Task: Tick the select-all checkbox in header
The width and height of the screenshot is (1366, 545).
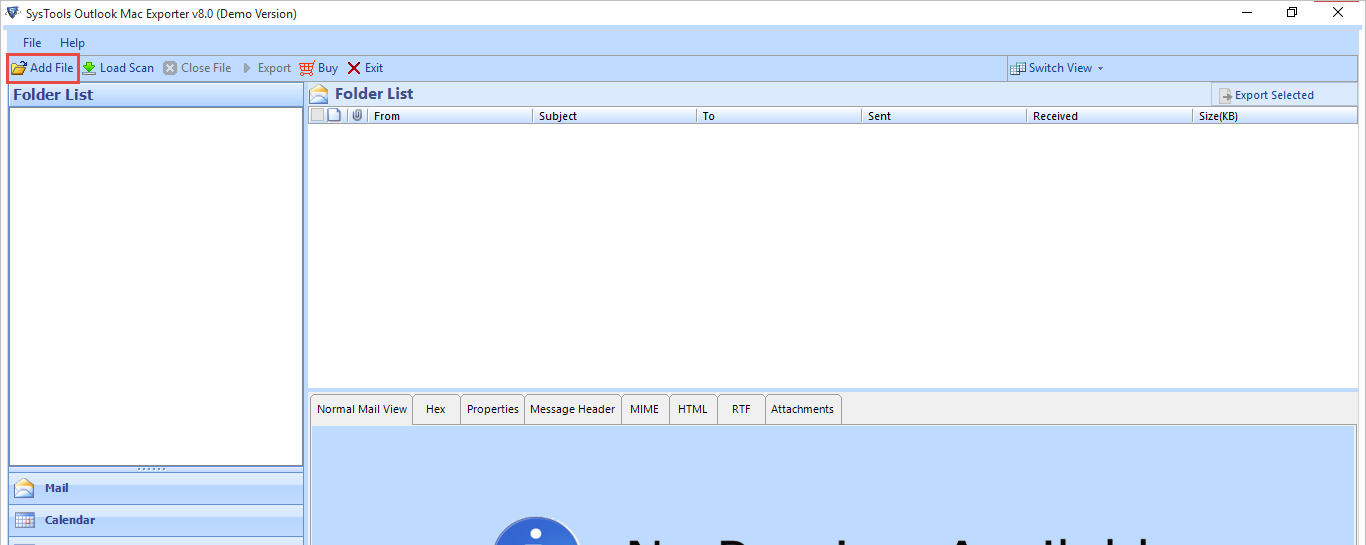Action: pyautogui.click(x=317, y=115)
